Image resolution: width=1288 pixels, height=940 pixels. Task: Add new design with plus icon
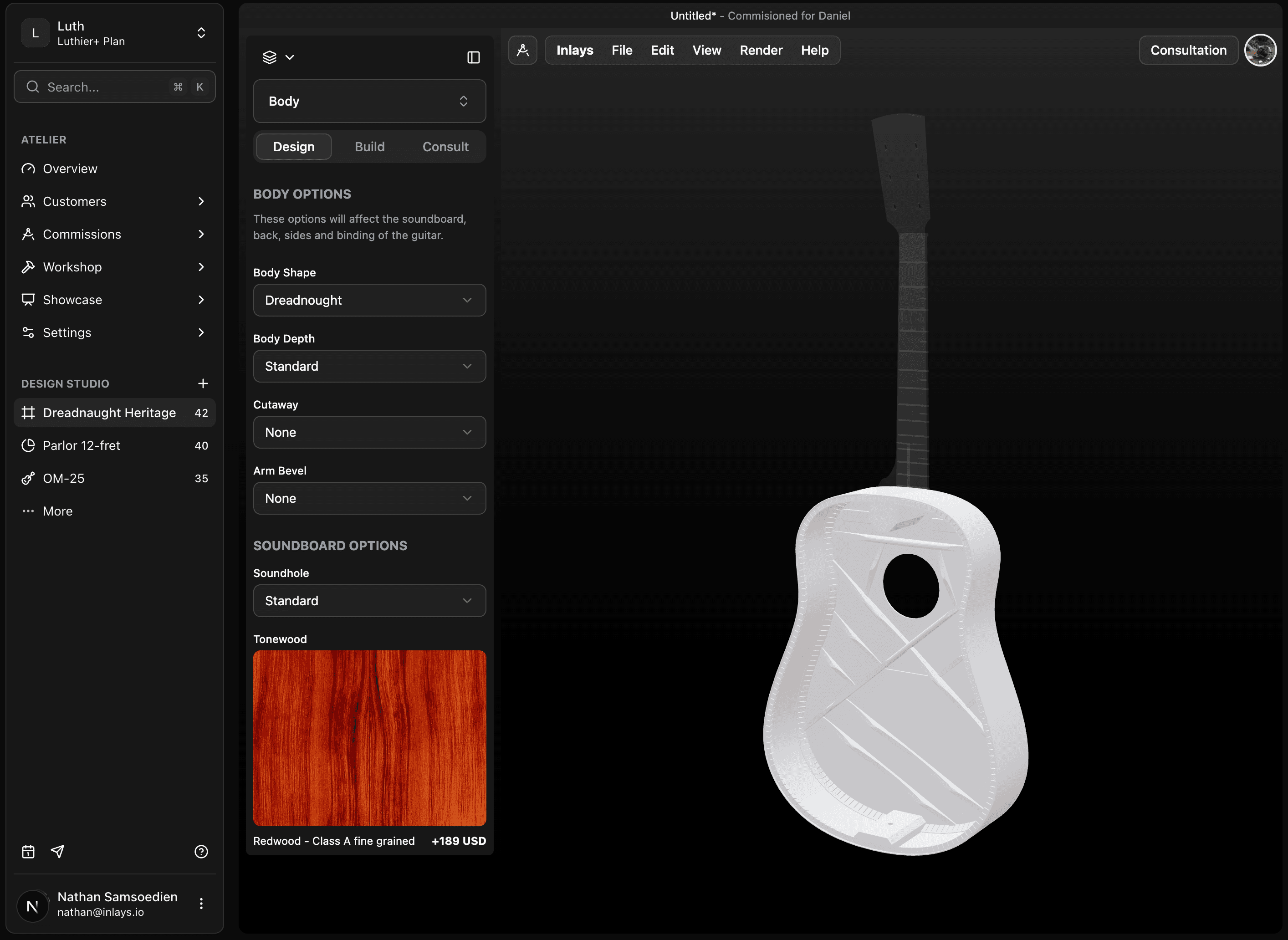click(203, 383)
